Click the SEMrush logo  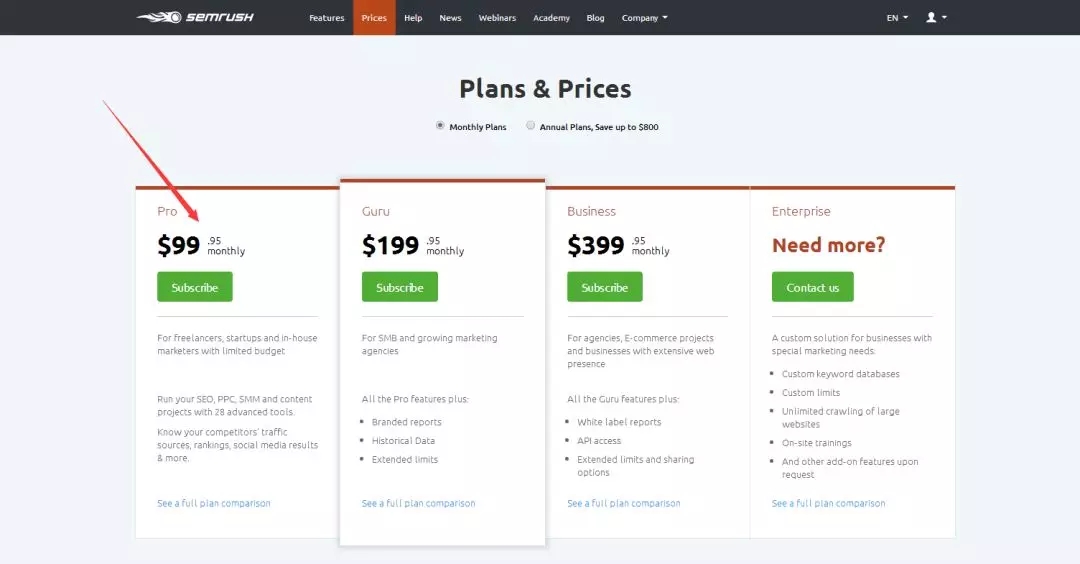click(x=195, y=17)
